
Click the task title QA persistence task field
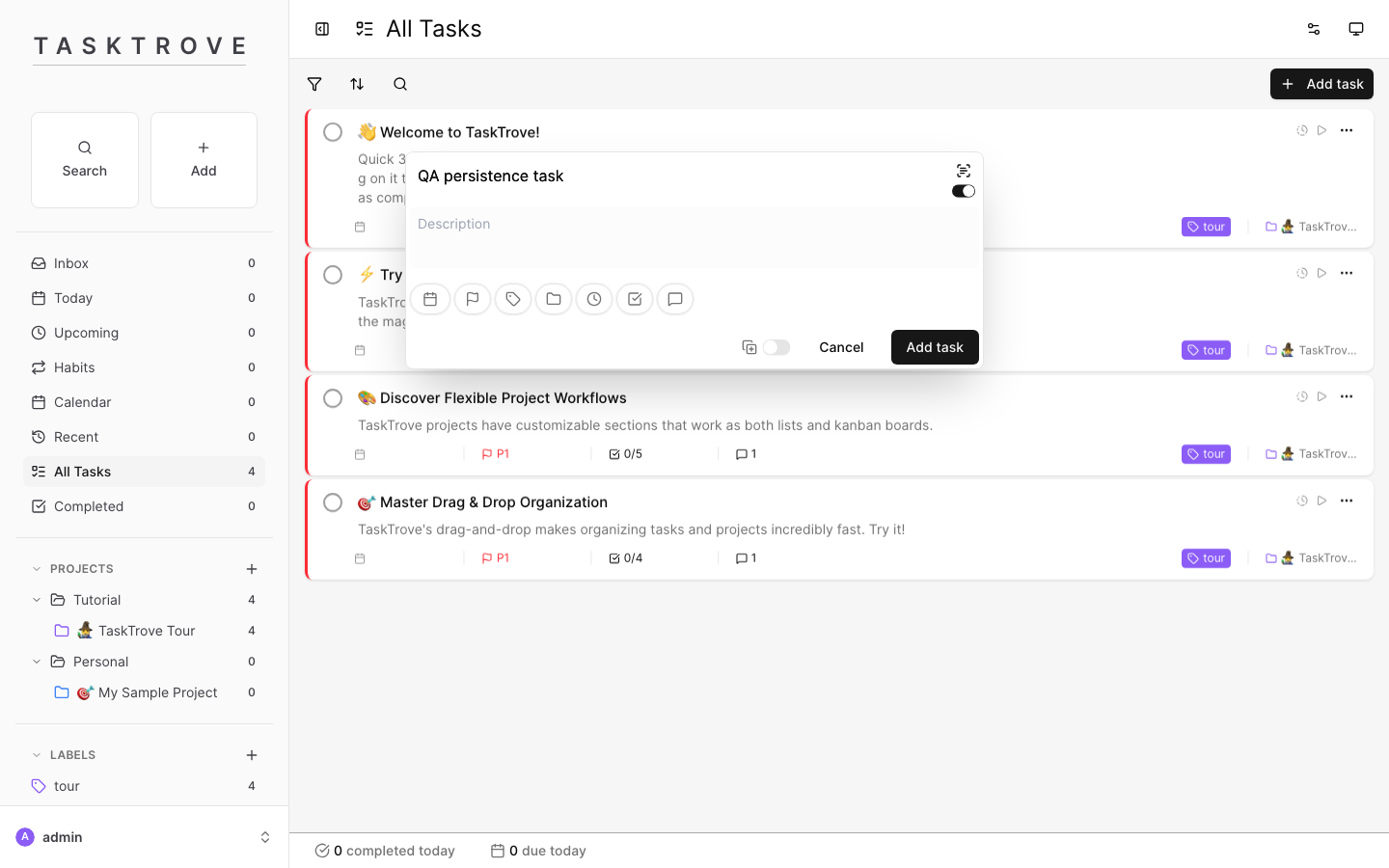tap(679, 176)
